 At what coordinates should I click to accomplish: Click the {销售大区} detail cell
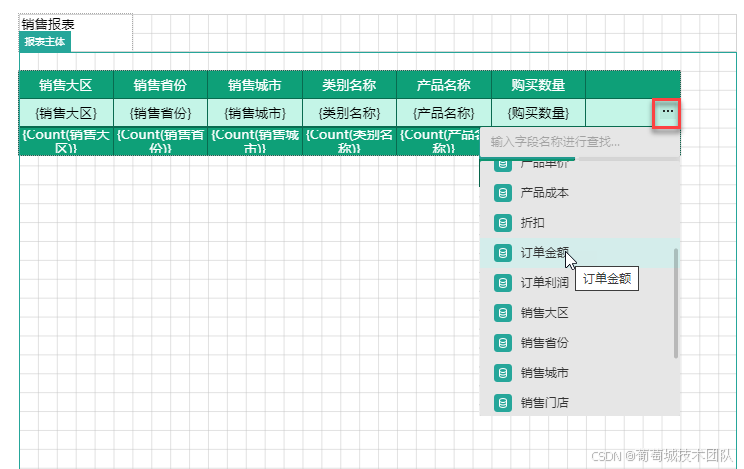pos(66,113)
